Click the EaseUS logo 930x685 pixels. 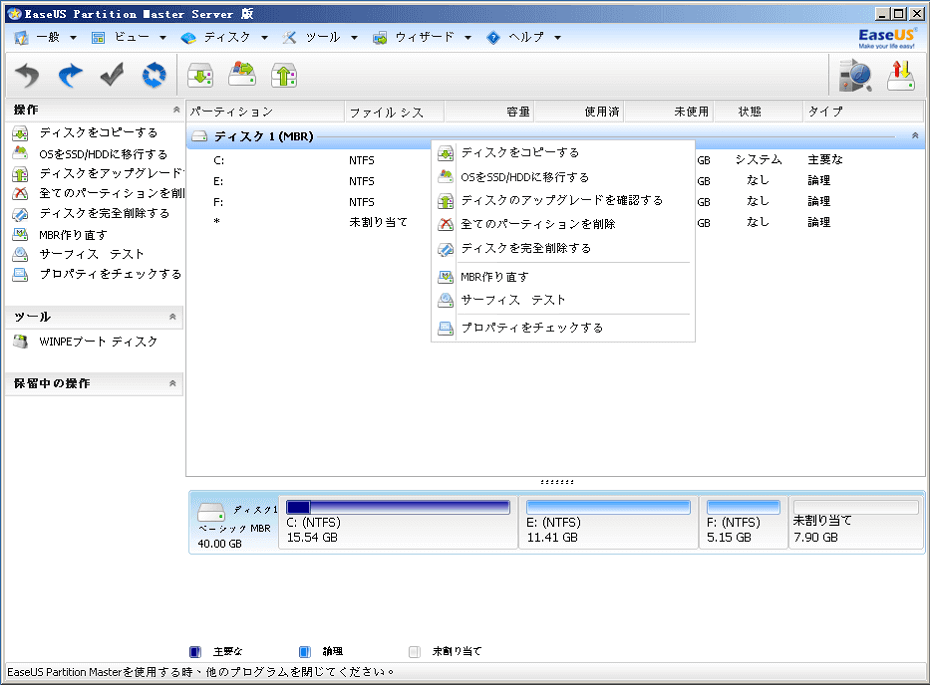(887, 39)
